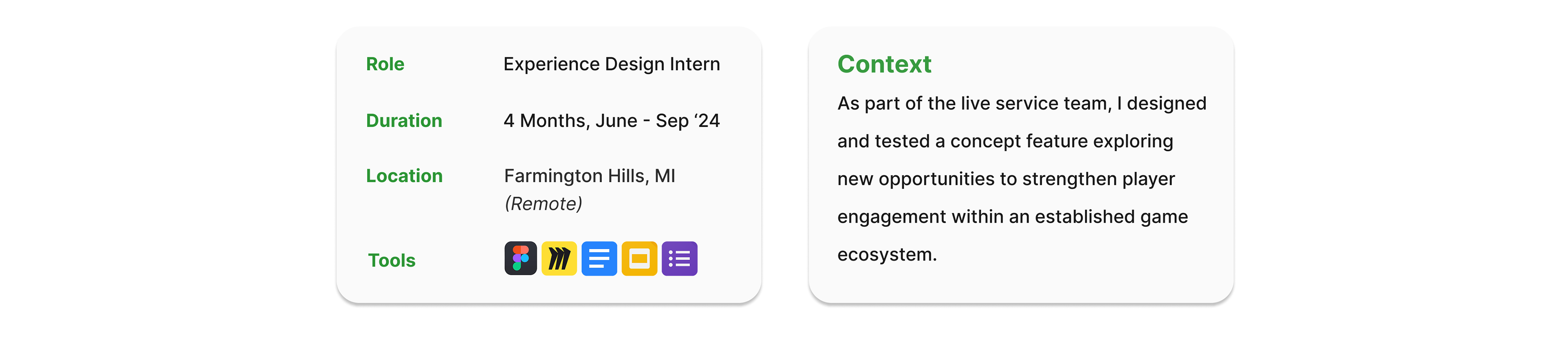Select the Google Slides icon
Viewport: 1568px width, 343px height.
point(639,259)
